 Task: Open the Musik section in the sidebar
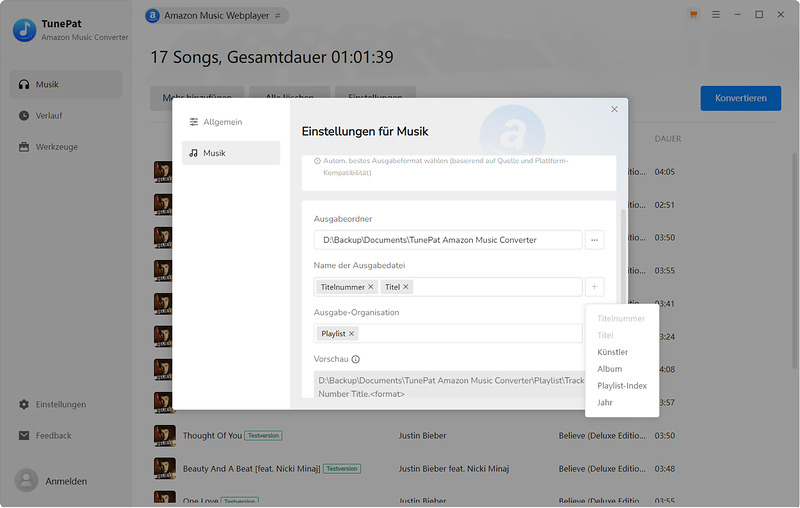point(66,84)
